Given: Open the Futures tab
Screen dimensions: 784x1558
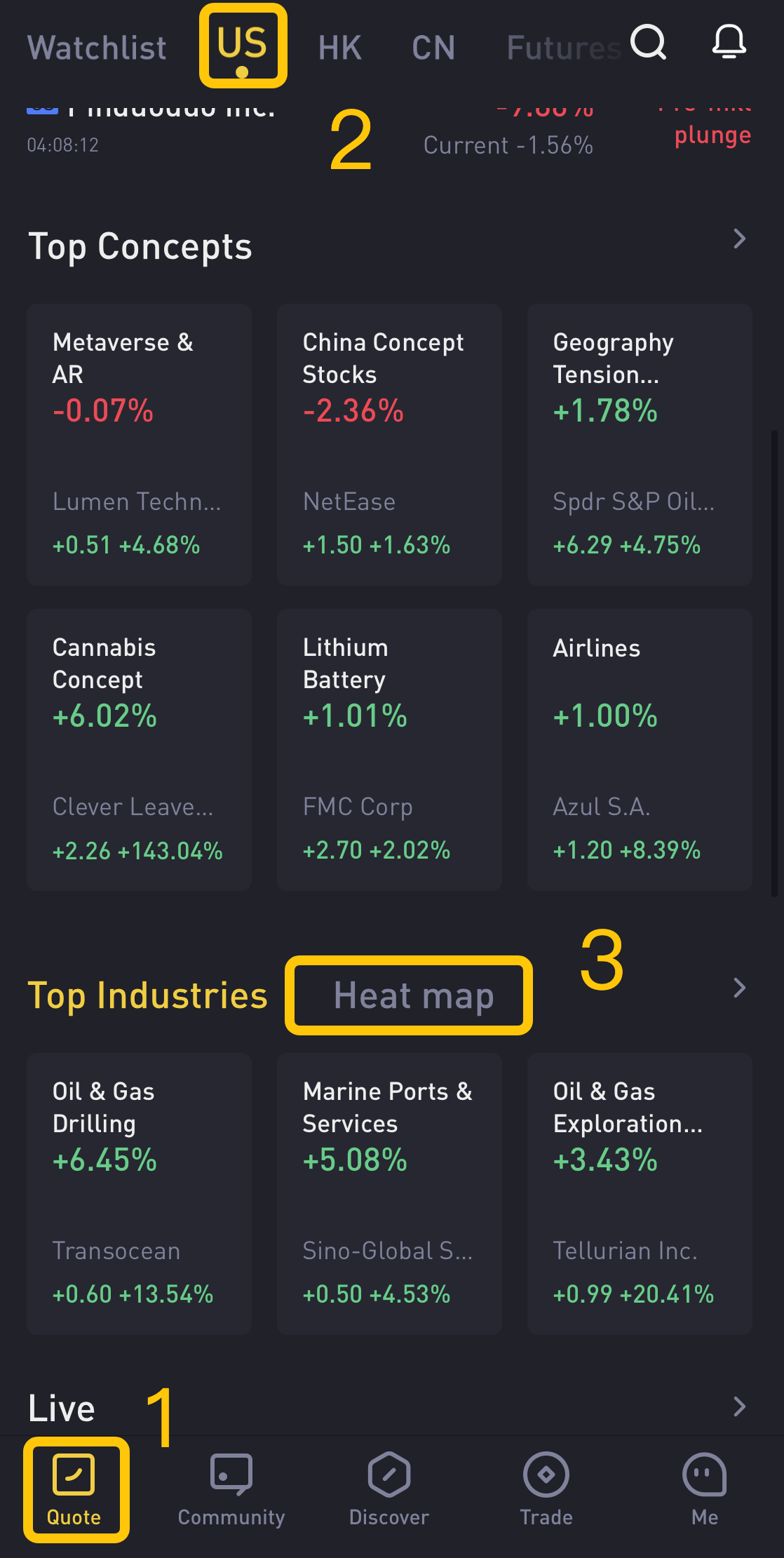Looking at the screenshot, I should tap(561, 48).
